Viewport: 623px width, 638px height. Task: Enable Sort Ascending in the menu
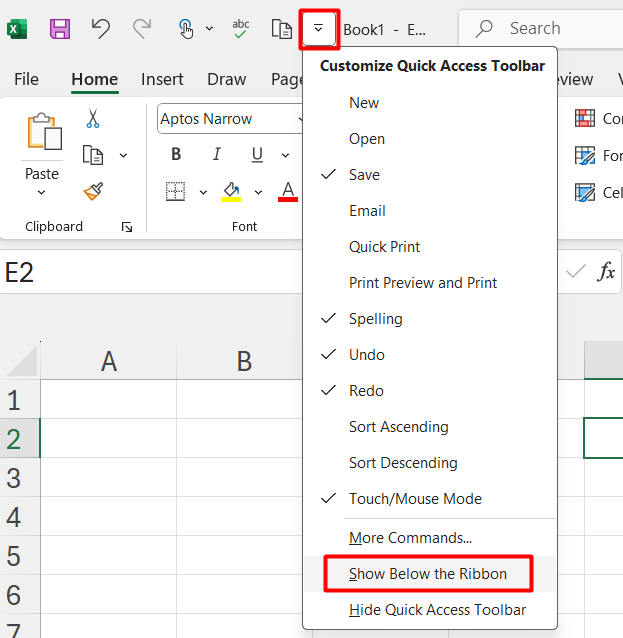430,427
